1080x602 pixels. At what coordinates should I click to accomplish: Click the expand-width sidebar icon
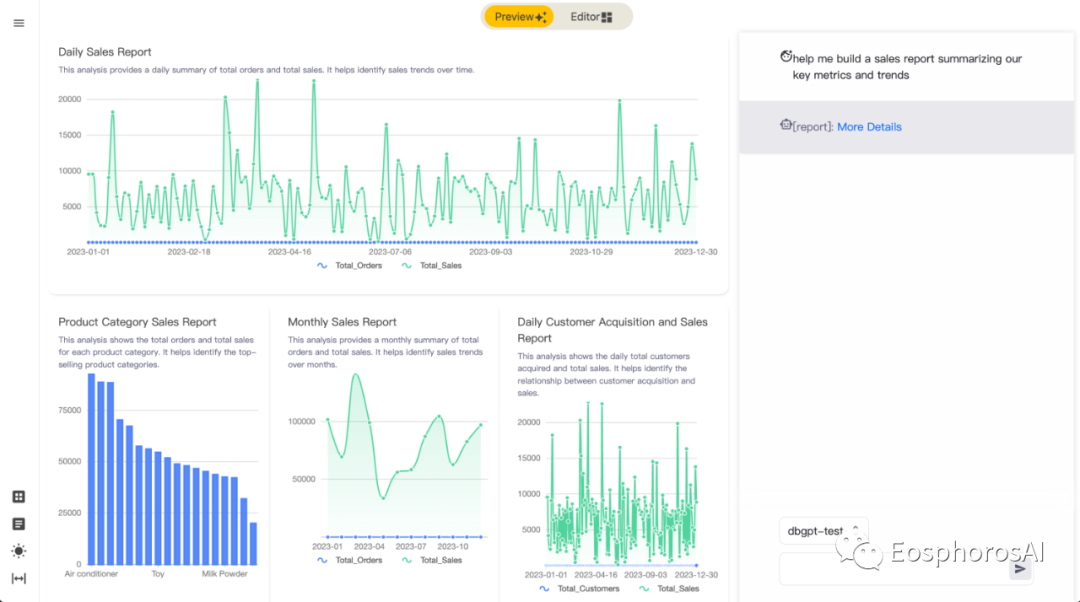point(19,578)
